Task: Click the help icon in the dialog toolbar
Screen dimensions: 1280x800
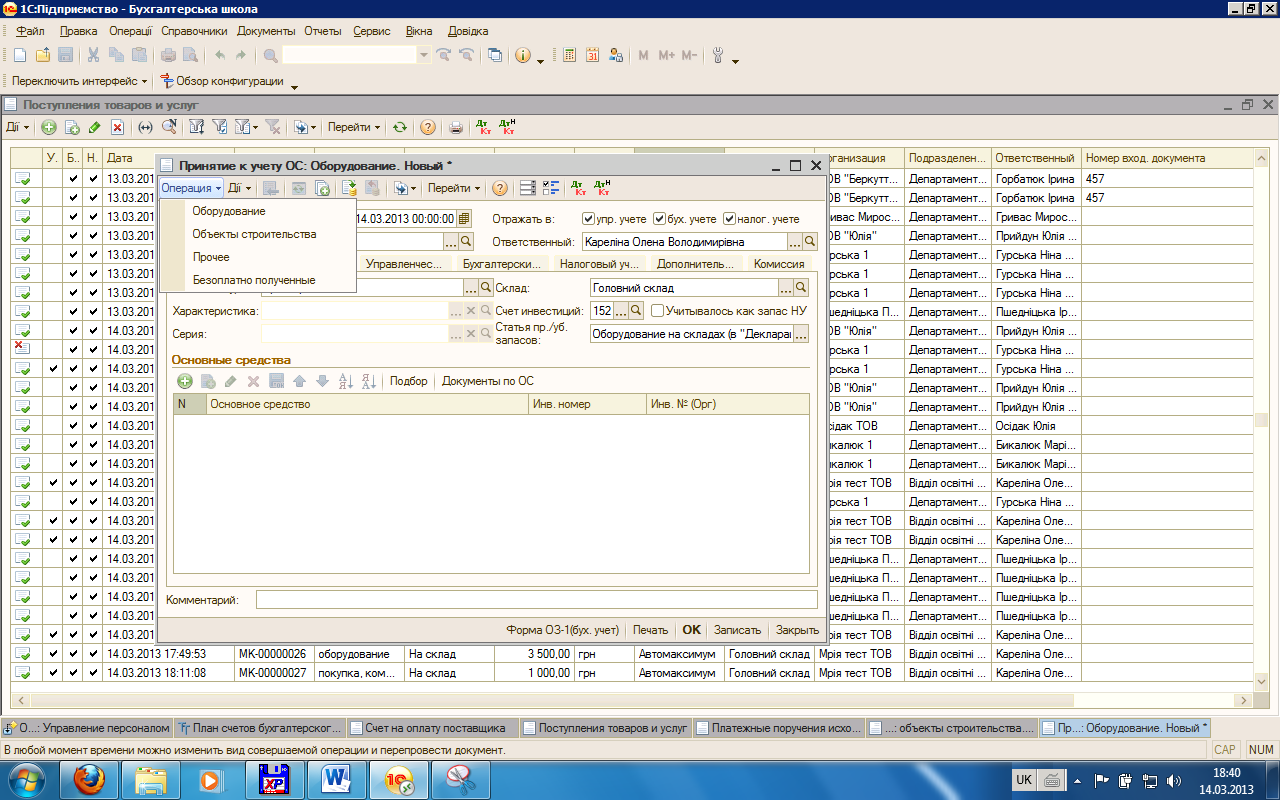Action: click(500, 188)
